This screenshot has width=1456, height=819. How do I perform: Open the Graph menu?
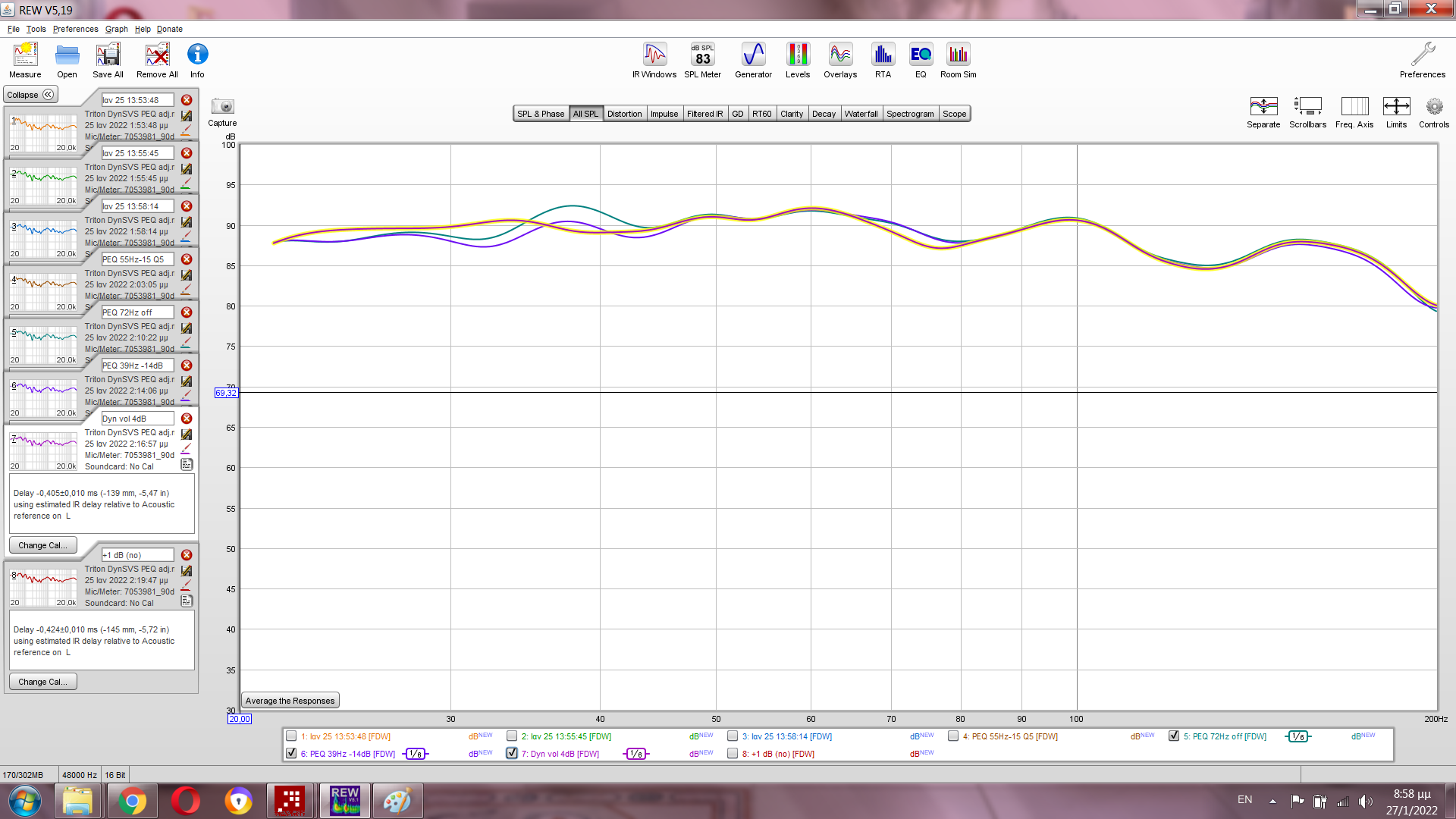pyautogui.click(x=116, y=29)
